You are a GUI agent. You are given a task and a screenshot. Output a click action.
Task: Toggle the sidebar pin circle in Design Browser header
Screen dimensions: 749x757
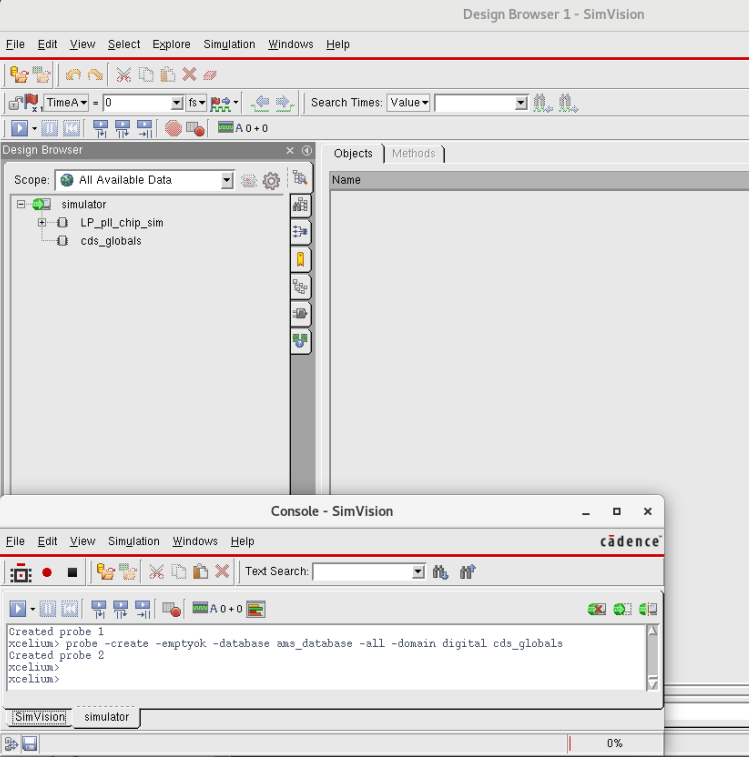click(307, 150)
